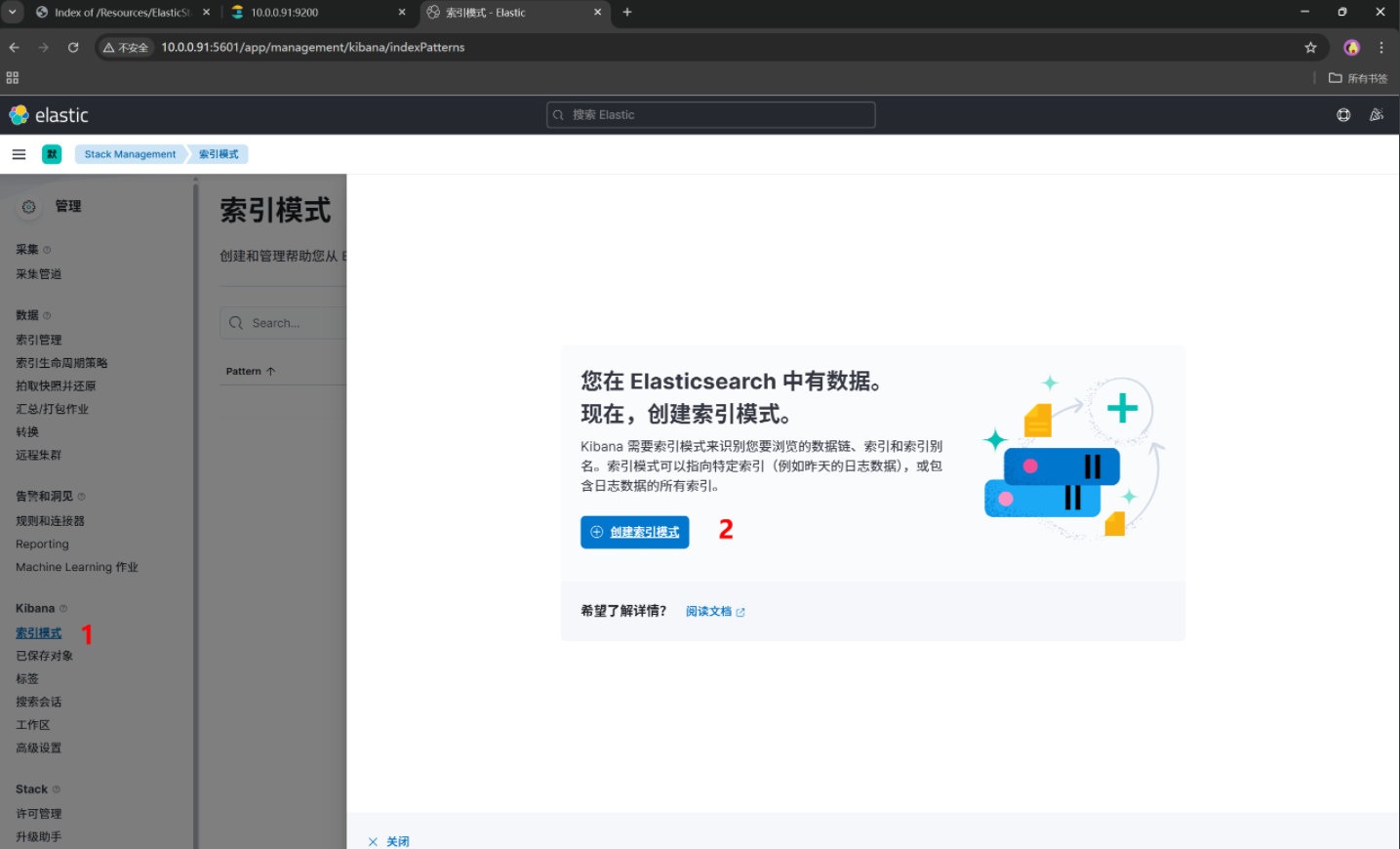Open 许可管理 in the sidebar

point(38,814)
